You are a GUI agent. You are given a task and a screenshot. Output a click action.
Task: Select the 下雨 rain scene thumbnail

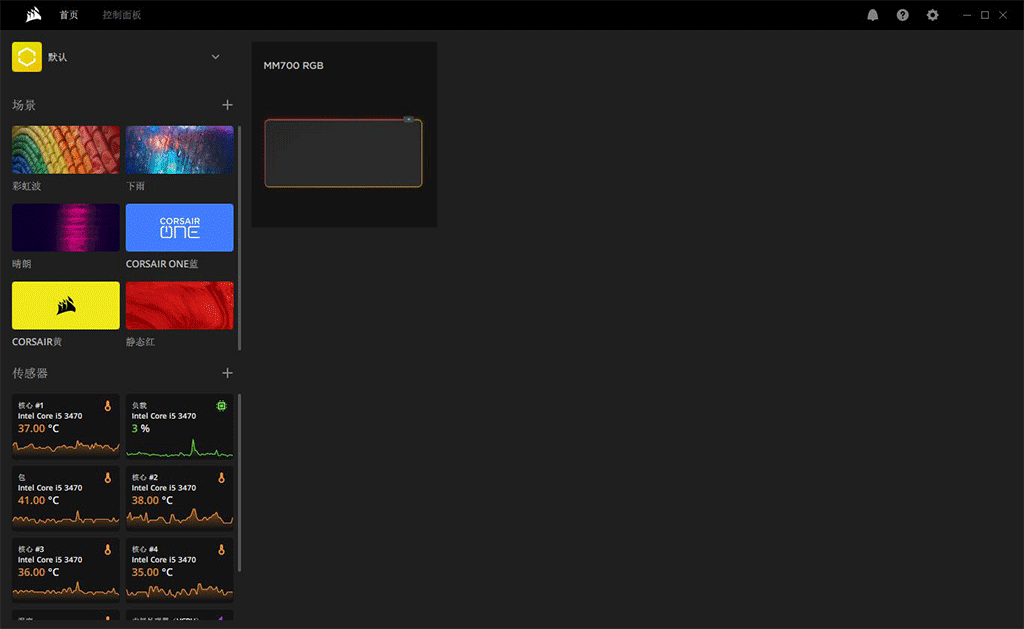tap(180, 150)
